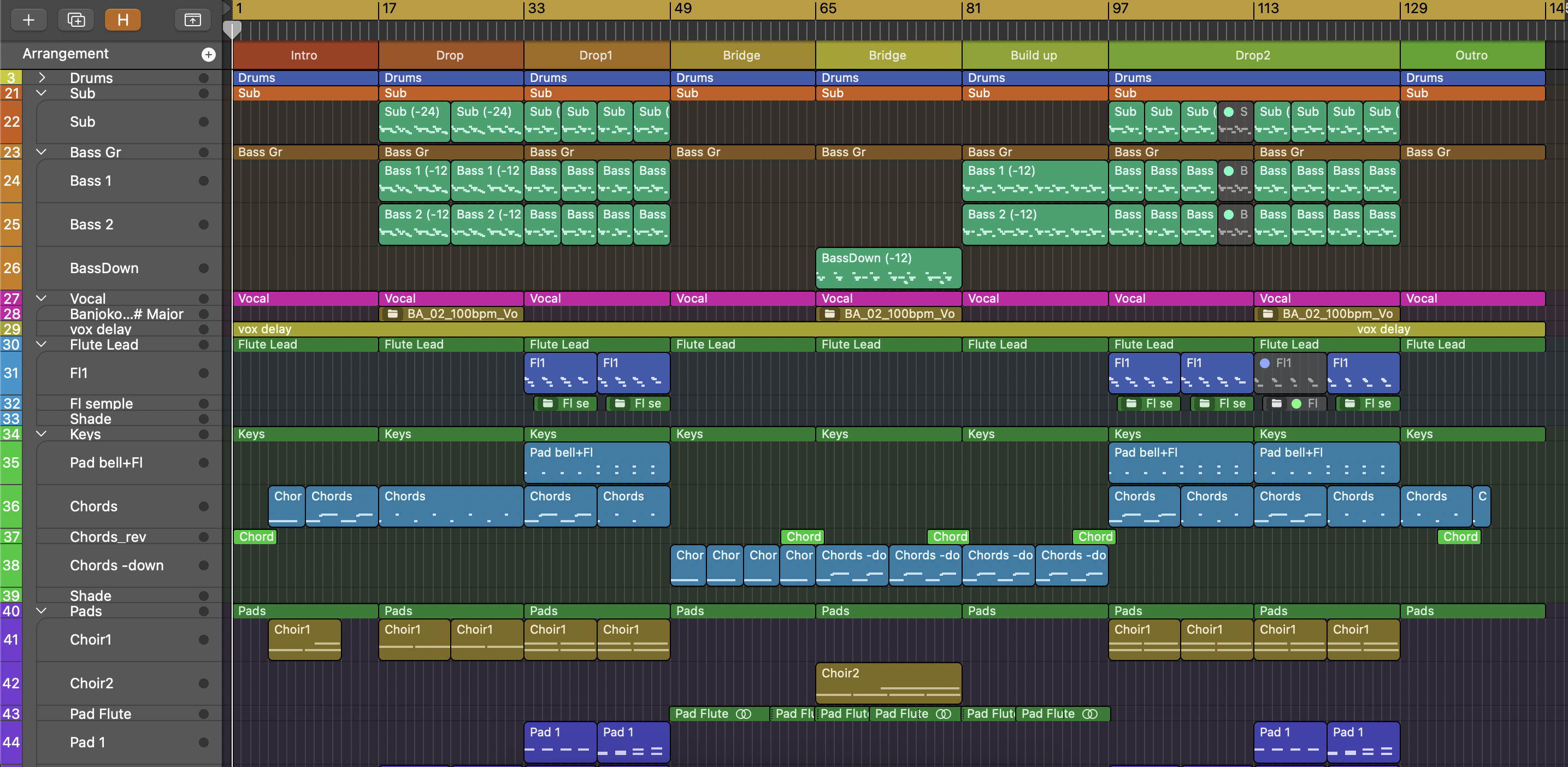Click the loop icon on the first Pad Flute region
Screen dimensions: 1568x767
(743, 714)
